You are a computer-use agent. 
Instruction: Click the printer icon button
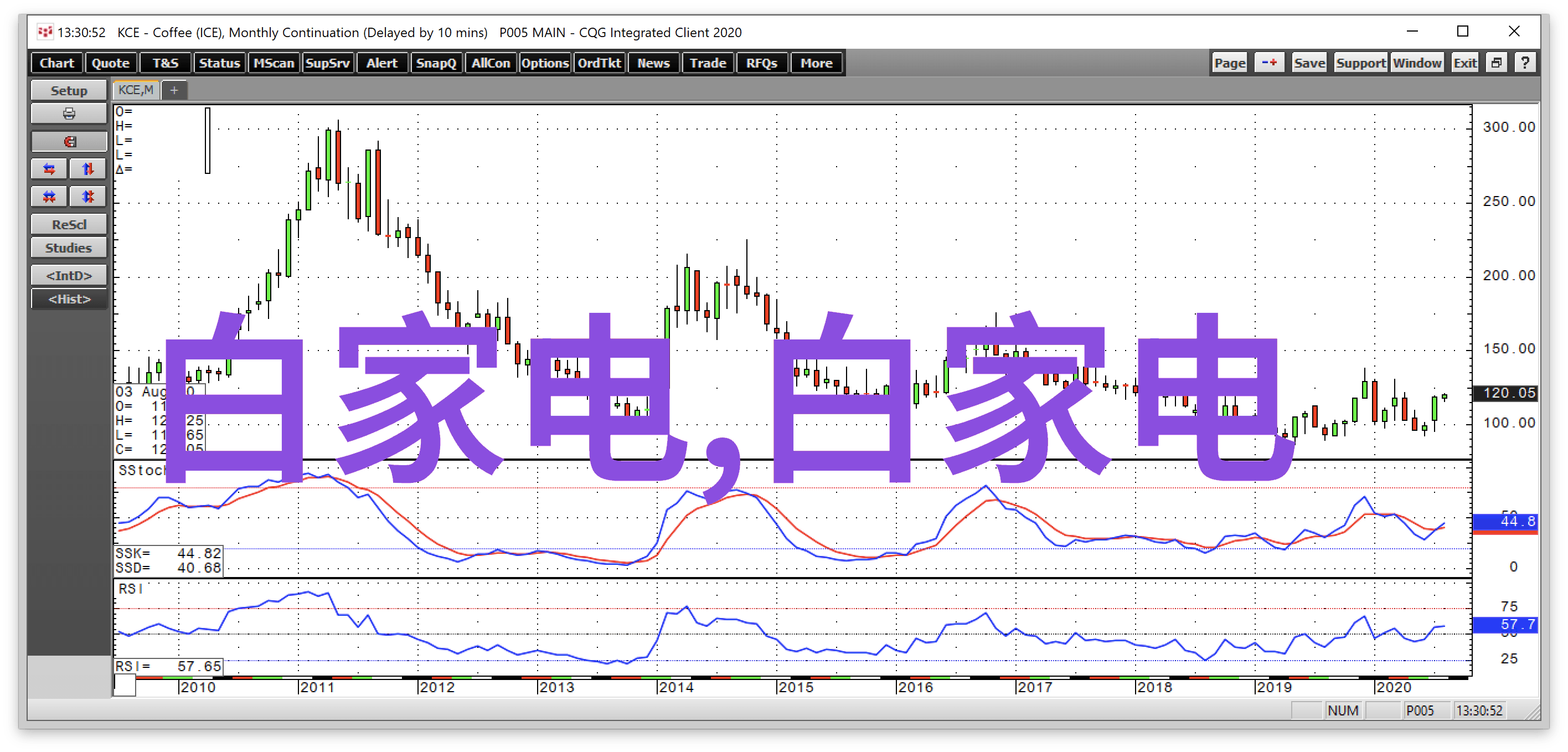click(69, 114)
